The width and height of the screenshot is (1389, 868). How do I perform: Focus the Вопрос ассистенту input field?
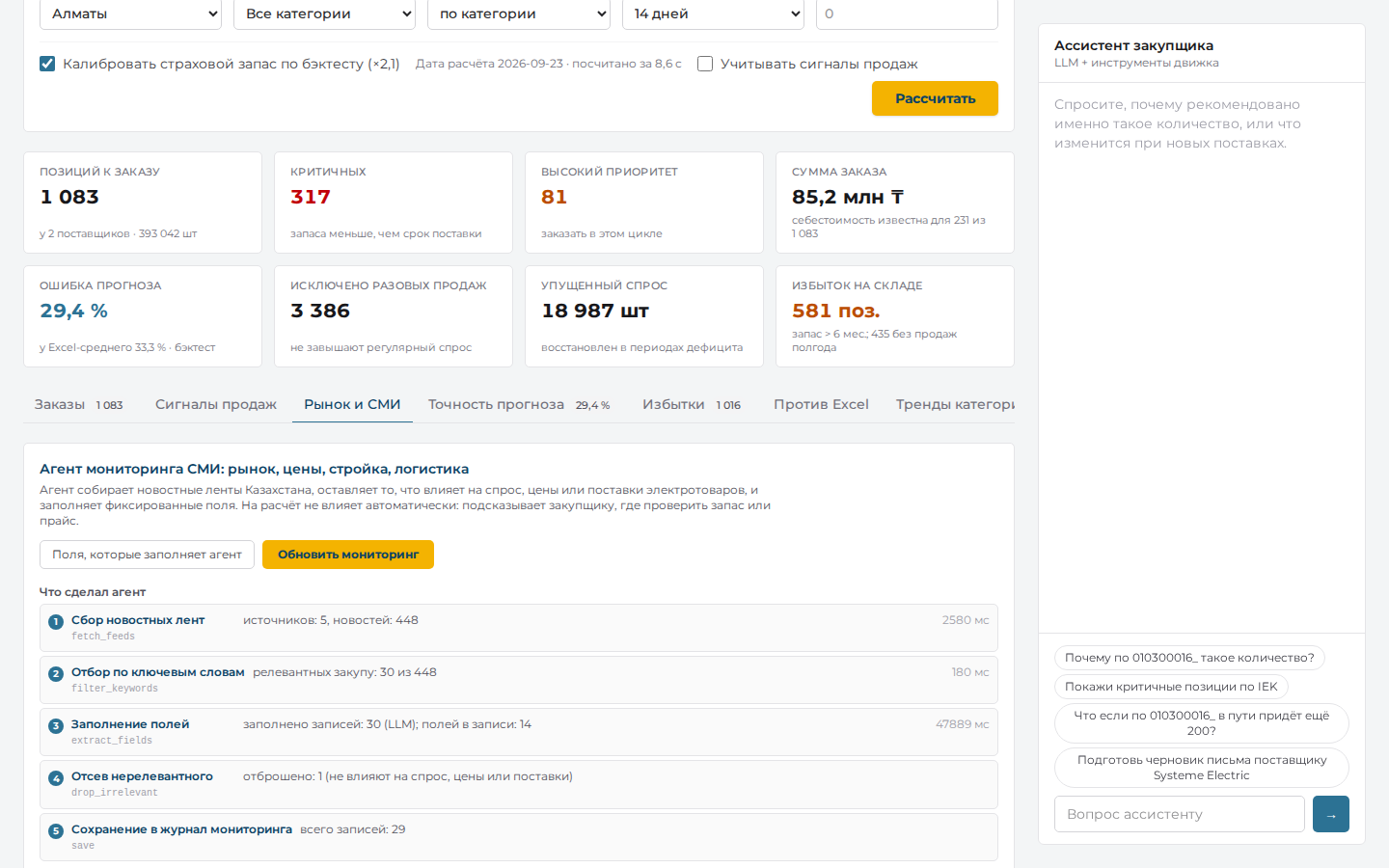tap(1180, 814)
